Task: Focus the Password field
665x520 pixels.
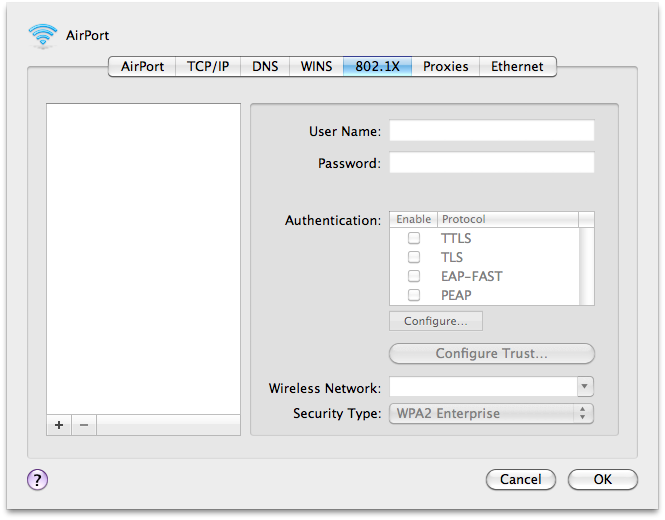Action: click(x=492, y=162)
